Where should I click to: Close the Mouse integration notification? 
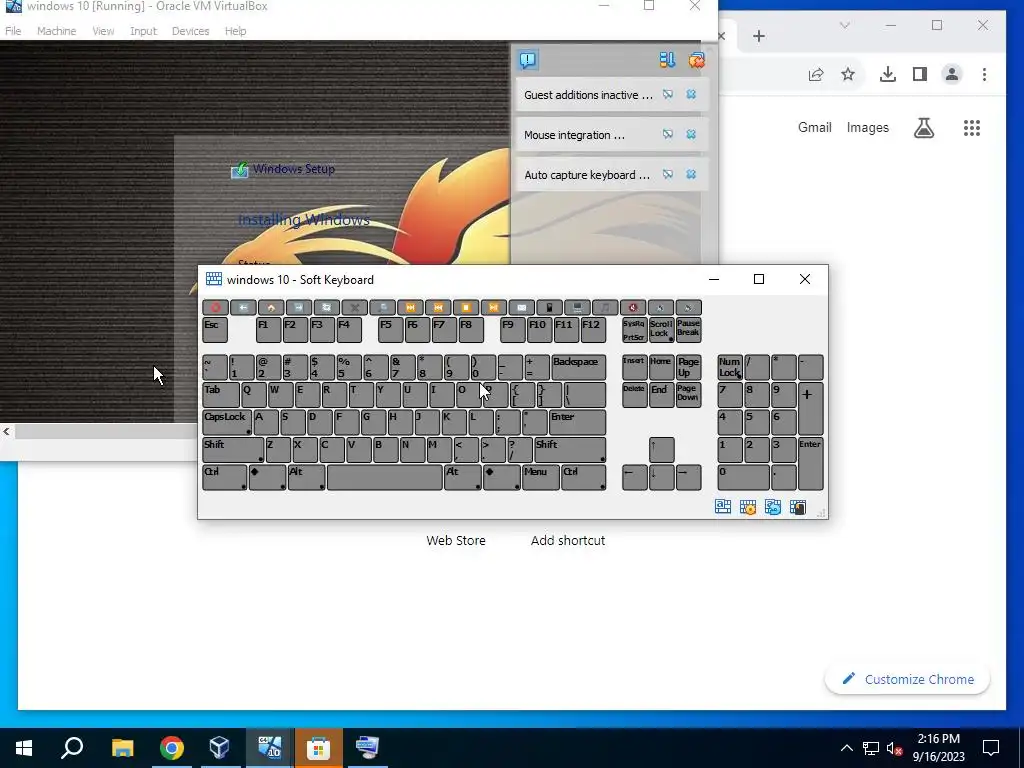point(691,135)
